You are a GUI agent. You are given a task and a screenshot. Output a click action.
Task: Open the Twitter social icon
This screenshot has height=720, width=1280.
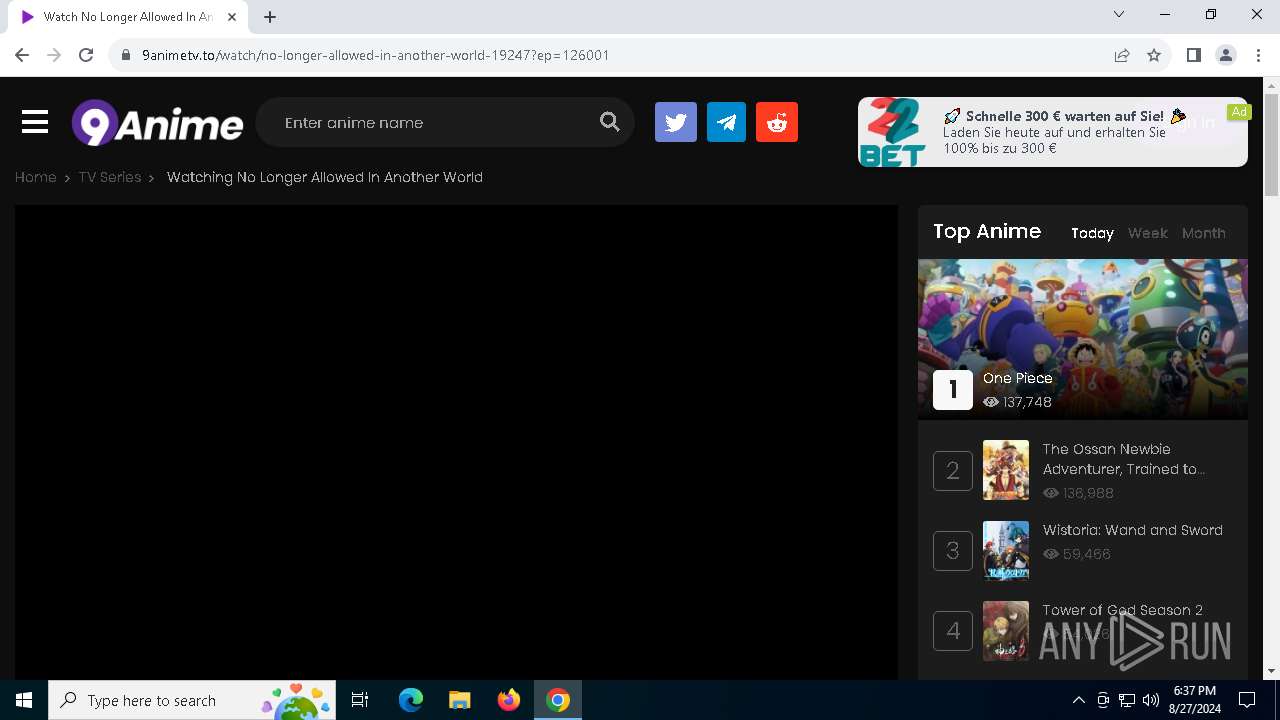pos(676,122)
